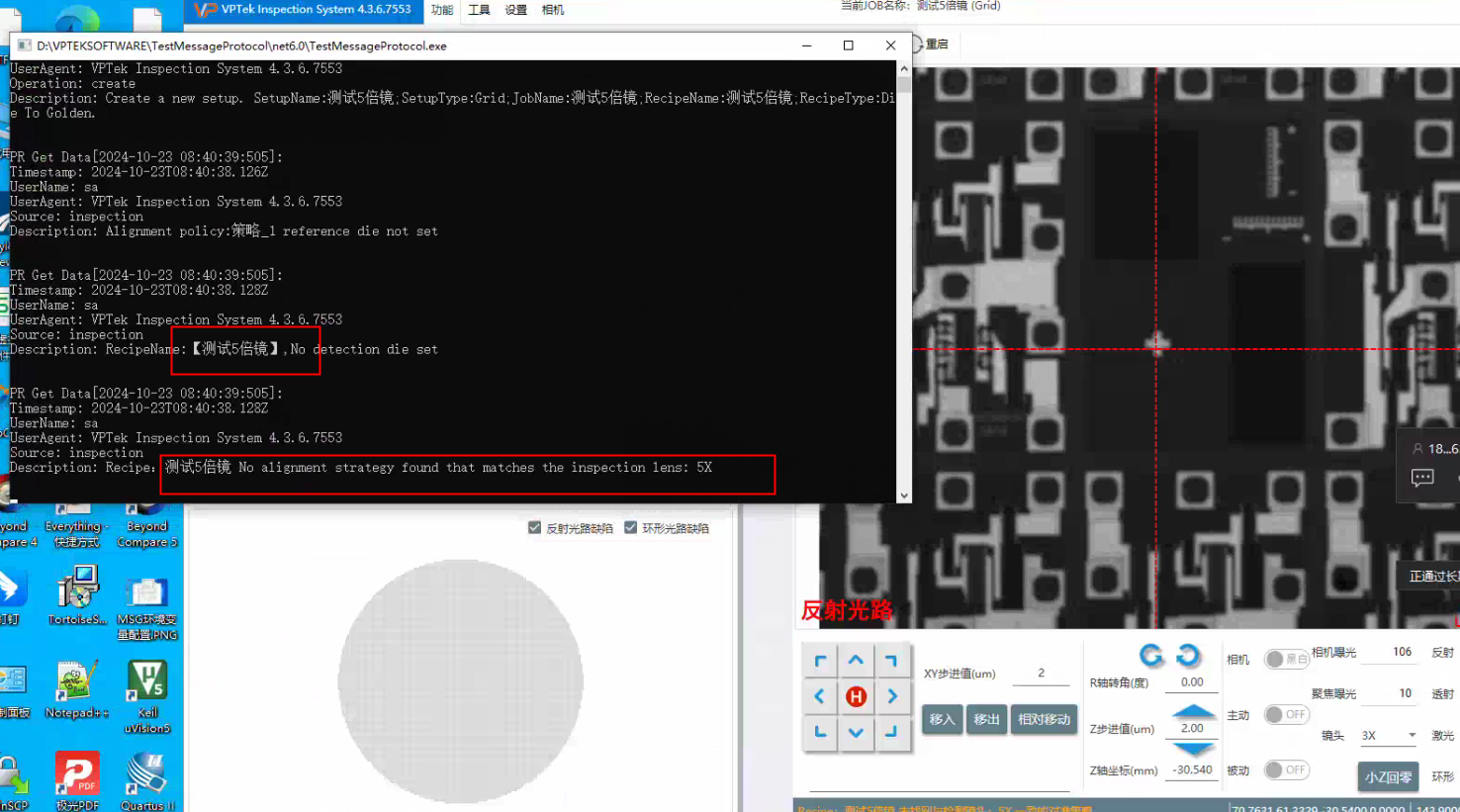This screenshot has height=812, width=1460.
Task: Enable the 被动 toggle switch
Action: tap(1286, 769)
